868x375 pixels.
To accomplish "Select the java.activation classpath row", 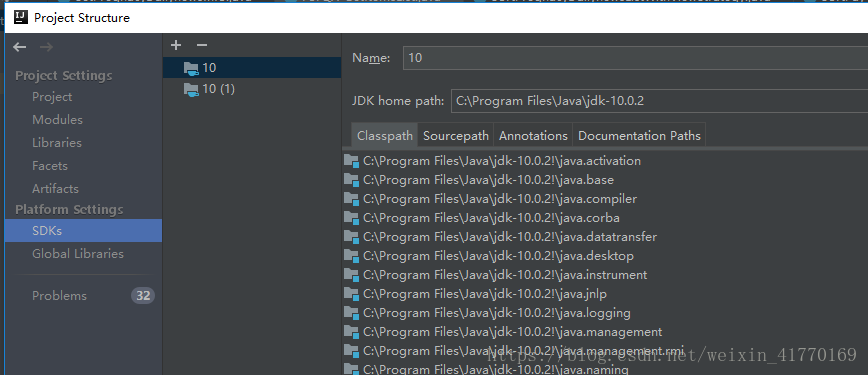I will 605,161.
